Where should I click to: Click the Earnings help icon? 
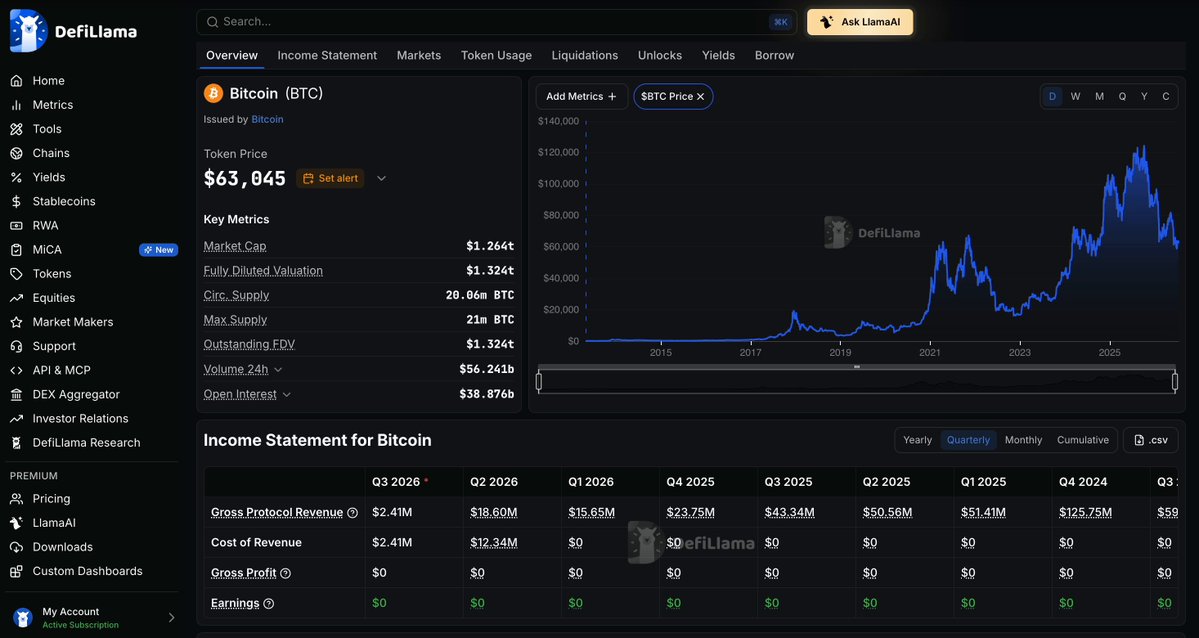tap(268, 604)
